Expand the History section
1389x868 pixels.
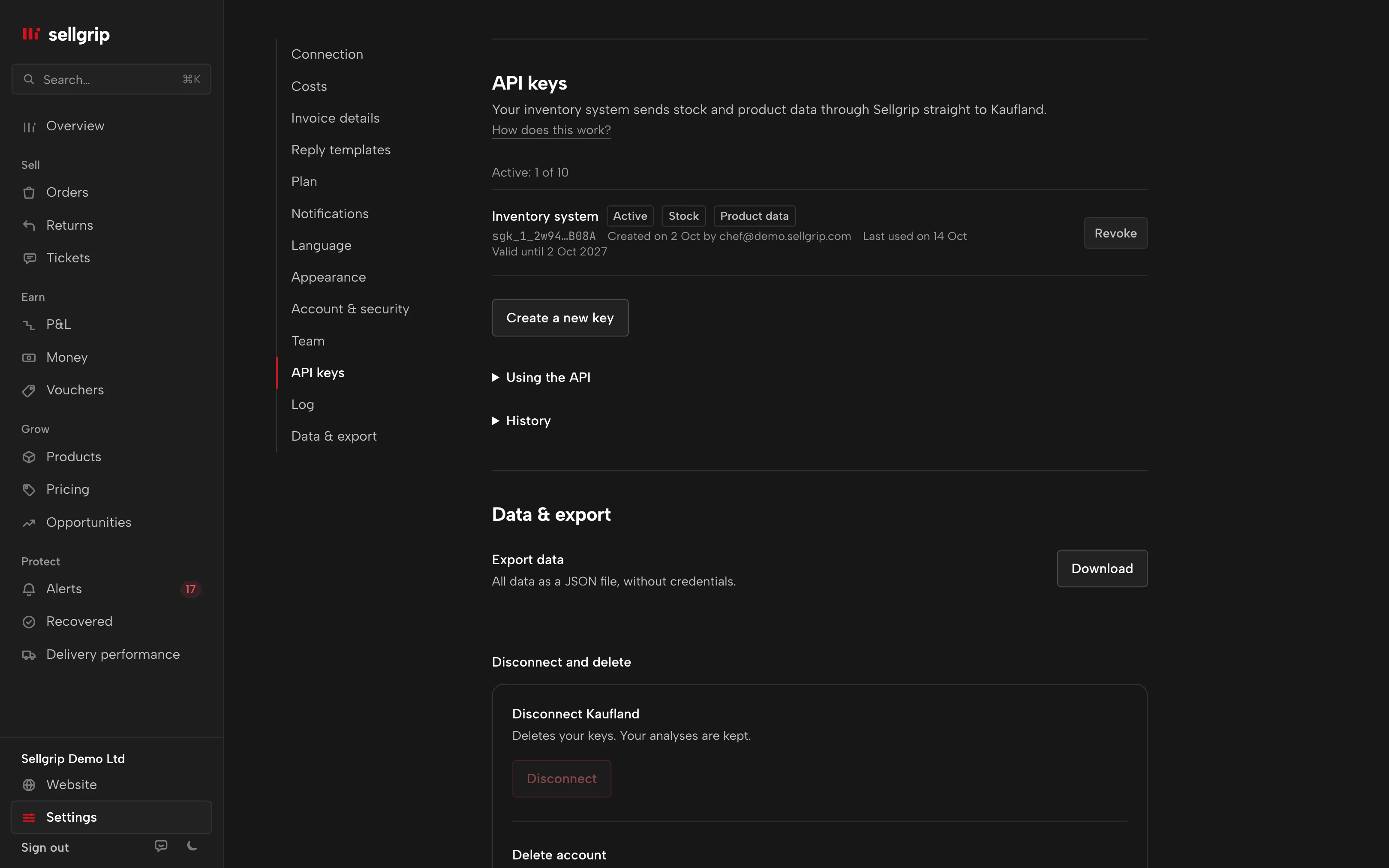pos(521,421)
